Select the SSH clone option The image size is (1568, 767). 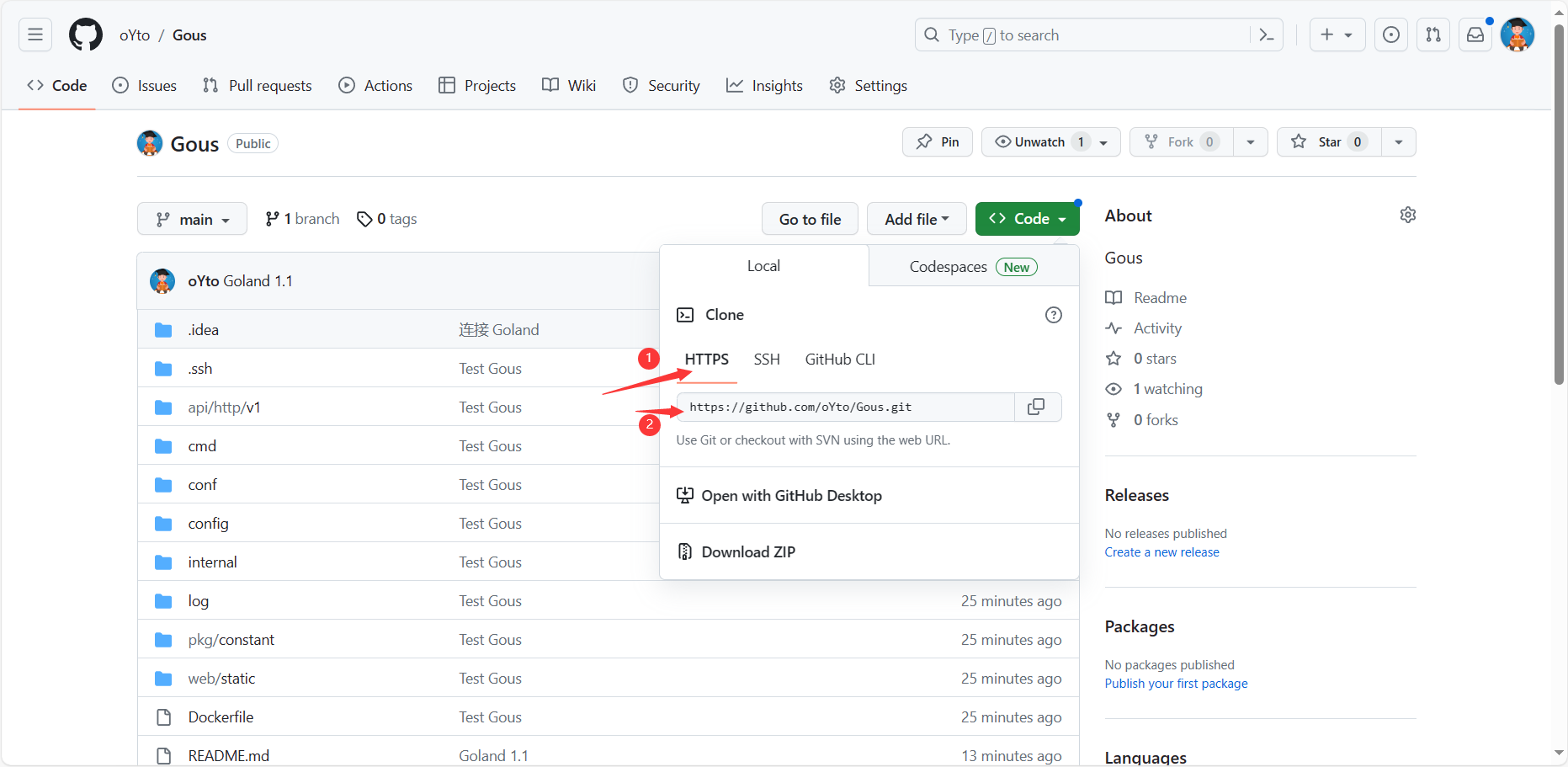point(767,360)
